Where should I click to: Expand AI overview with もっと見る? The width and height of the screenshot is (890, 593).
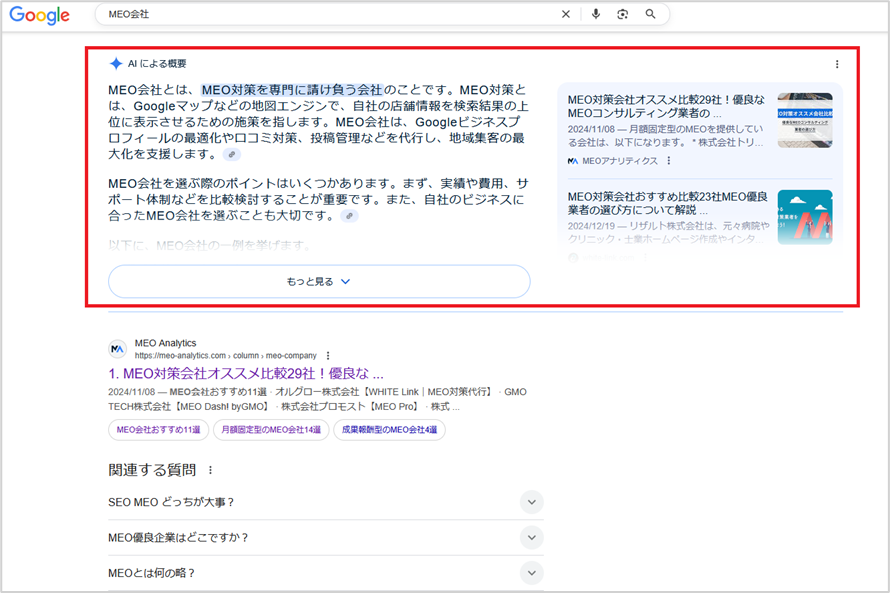(319, 281)
